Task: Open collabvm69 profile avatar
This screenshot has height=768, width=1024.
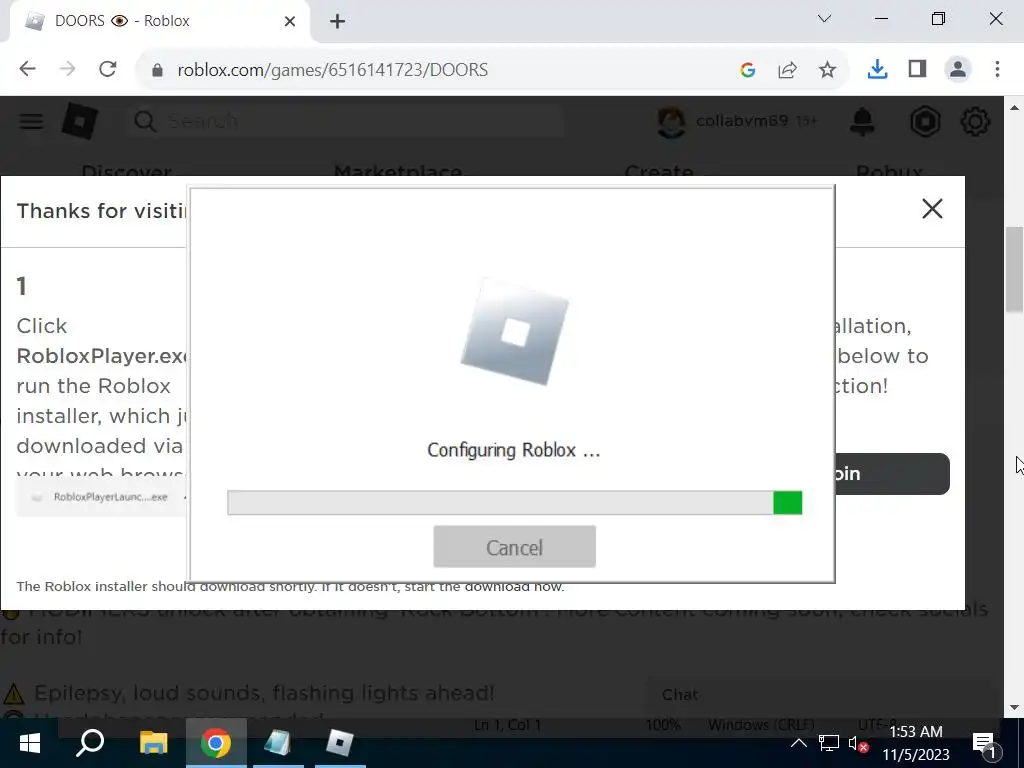Action: pos(671,121)
